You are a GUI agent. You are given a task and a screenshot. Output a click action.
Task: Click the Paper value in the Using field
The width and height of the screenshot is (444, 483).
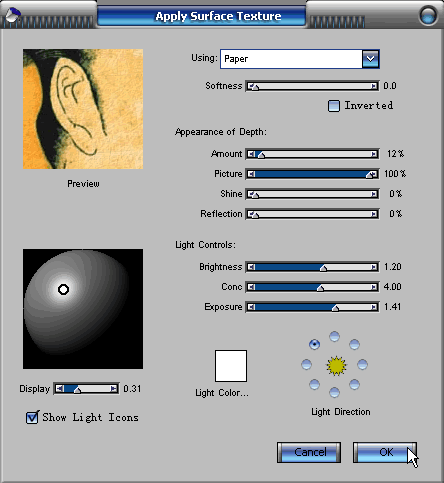236,59
